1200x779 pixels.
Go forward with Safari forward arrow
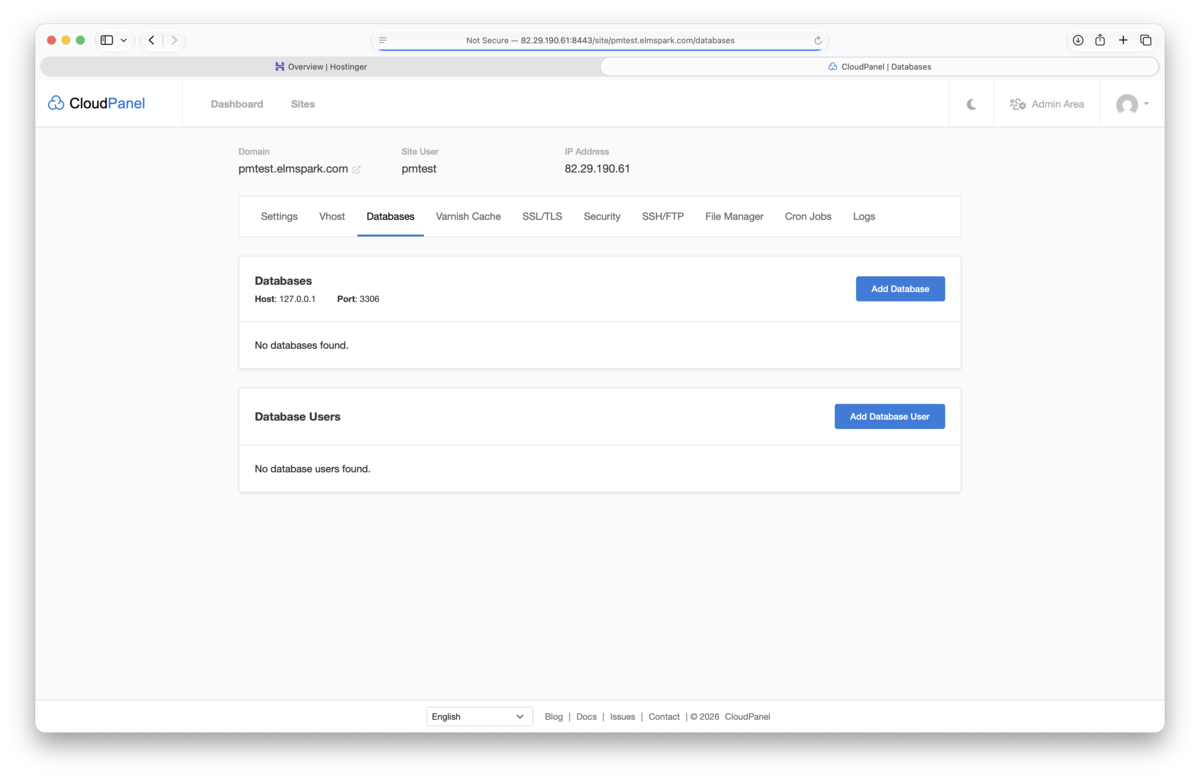[174, 40]
